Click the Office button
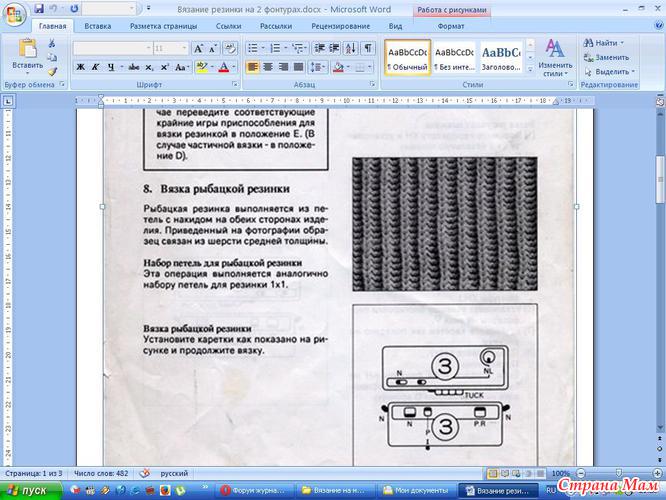The width and height of the screenshot is (666, 500). pyautogui.click(x=14, y=14)
